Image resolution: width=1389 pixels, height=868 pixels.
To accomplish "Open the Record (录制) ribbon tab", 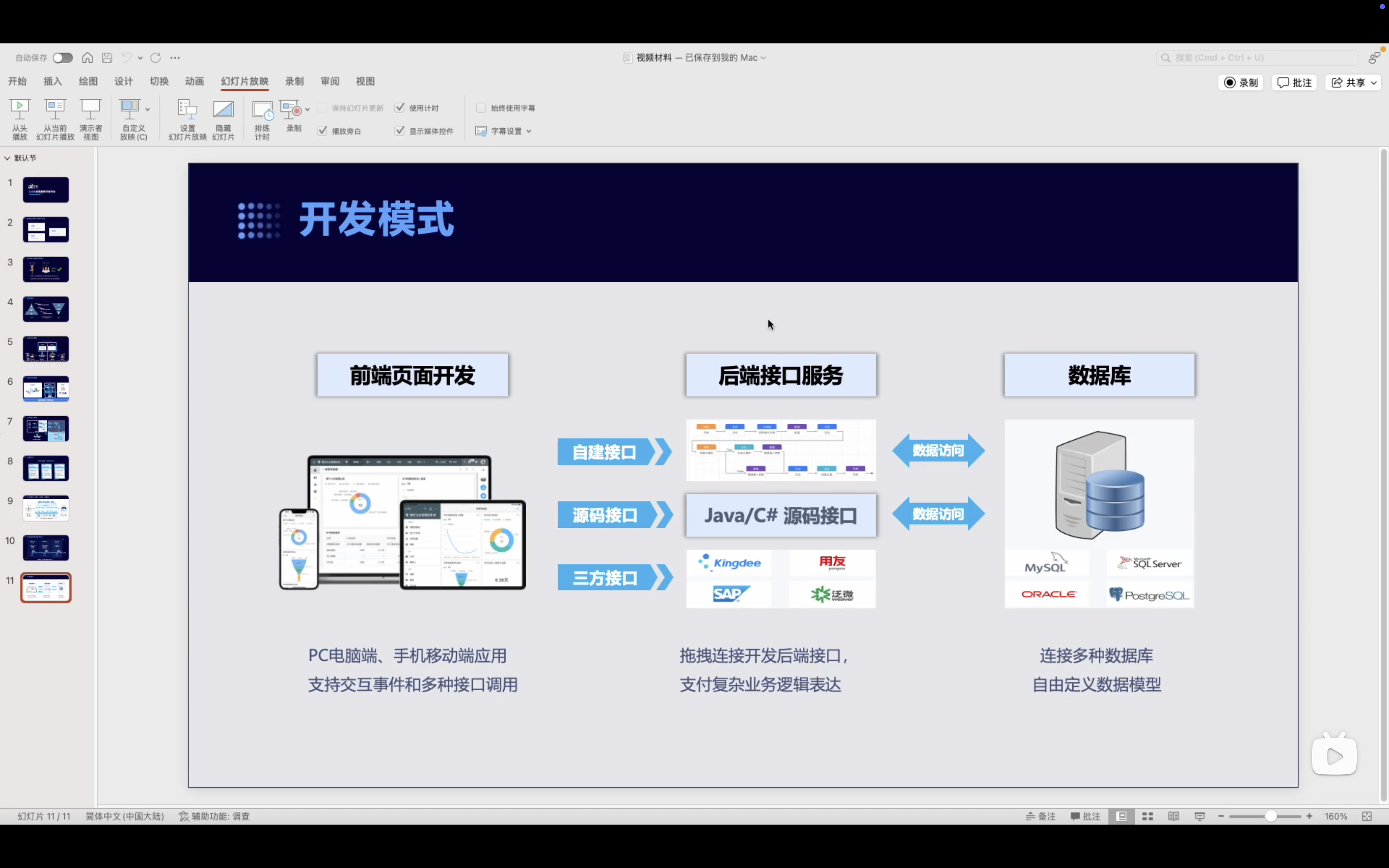I will point(294,81).
